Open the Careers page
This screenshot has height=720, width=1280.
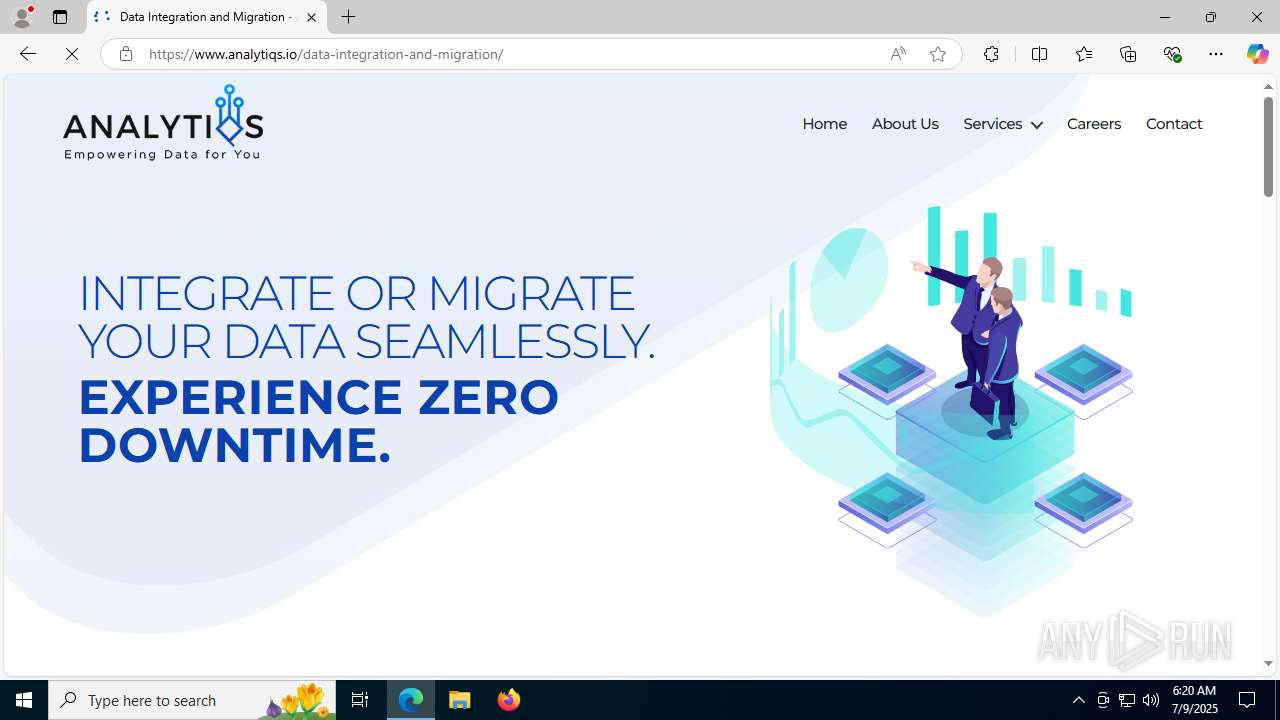click(1094, 124)
